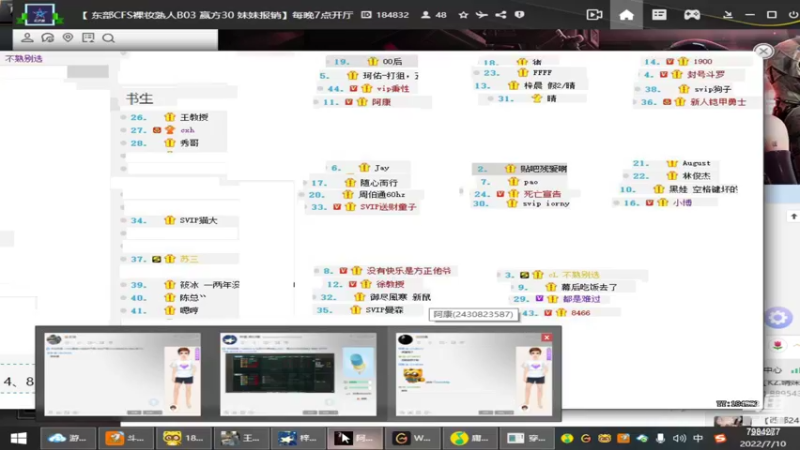Image resolution: width=800 pixels, height=450 pixels.
Task: Open the third chat preview thumbnail
Action: 474,374
